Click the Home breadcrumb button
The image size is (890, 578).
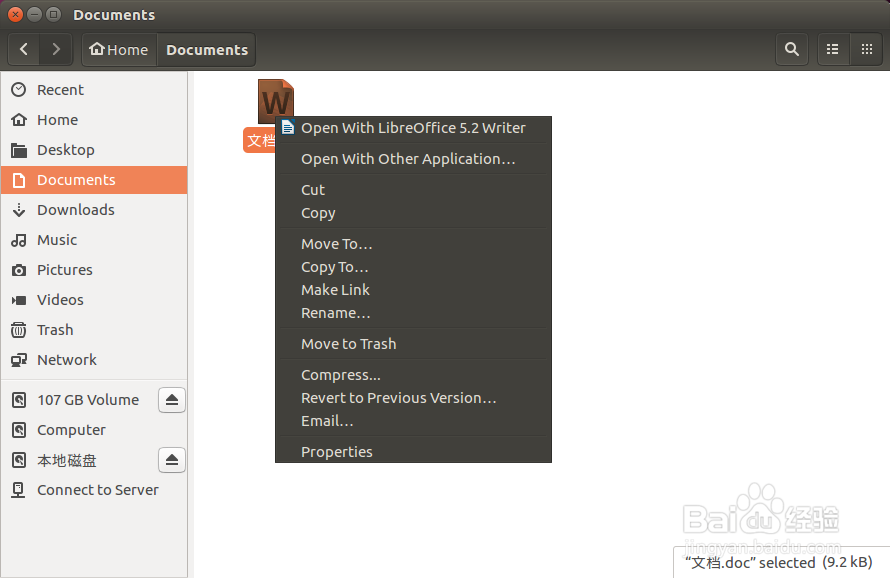coord(119,49)
